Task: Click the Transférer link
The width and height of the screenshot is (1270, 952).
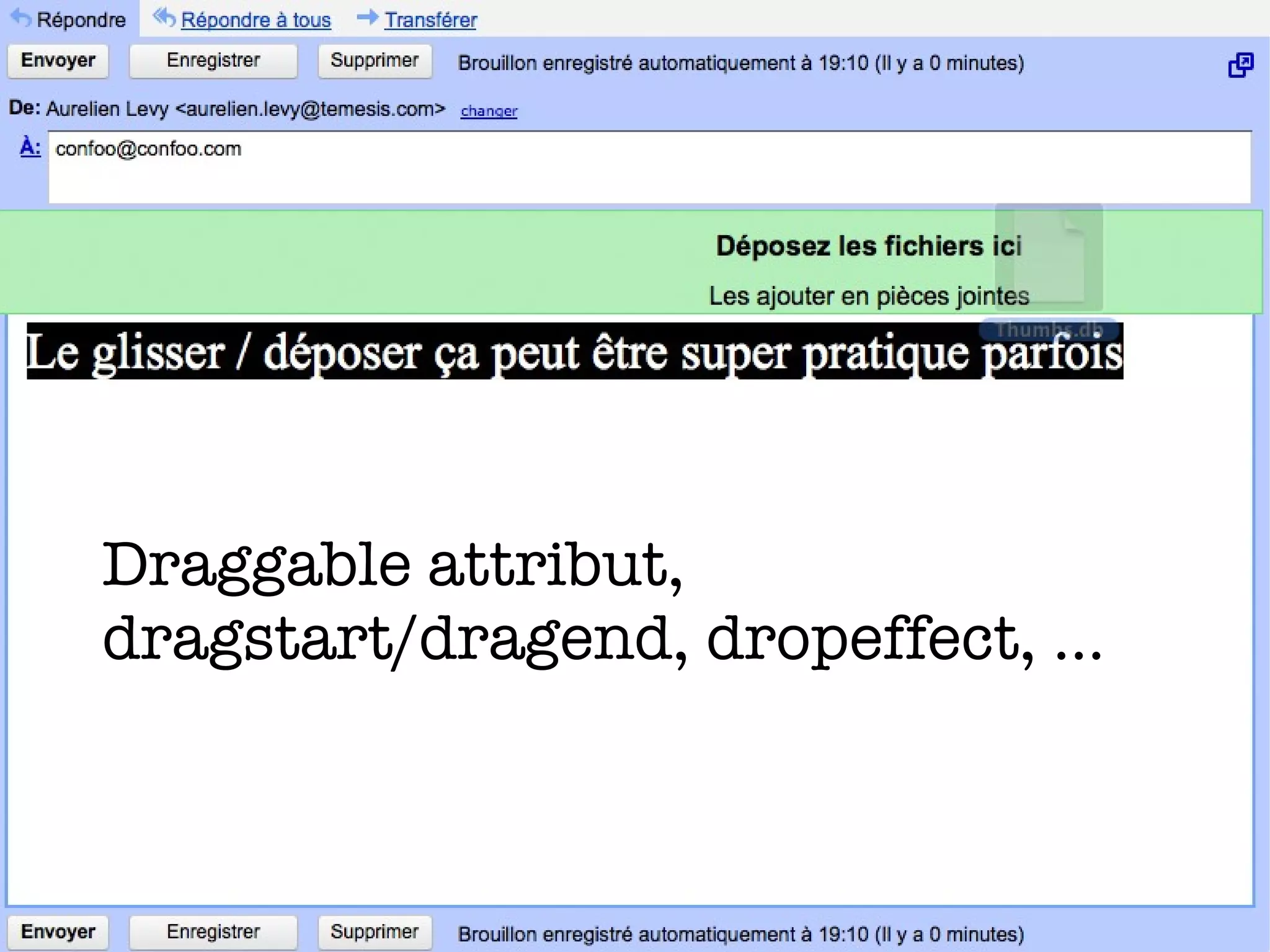Action: [430, 20]
